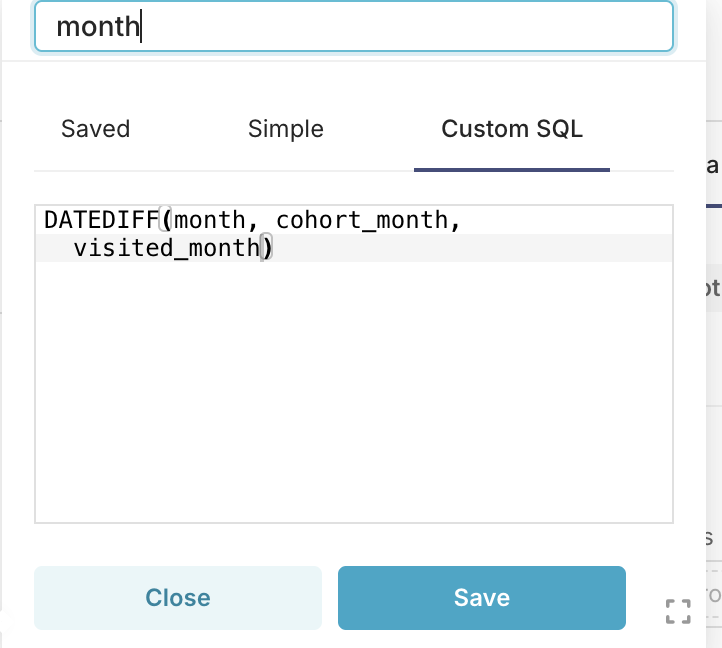Focus the 'month' name input field
The height and width of the screenshot is (648, 722).
[354, 27]
